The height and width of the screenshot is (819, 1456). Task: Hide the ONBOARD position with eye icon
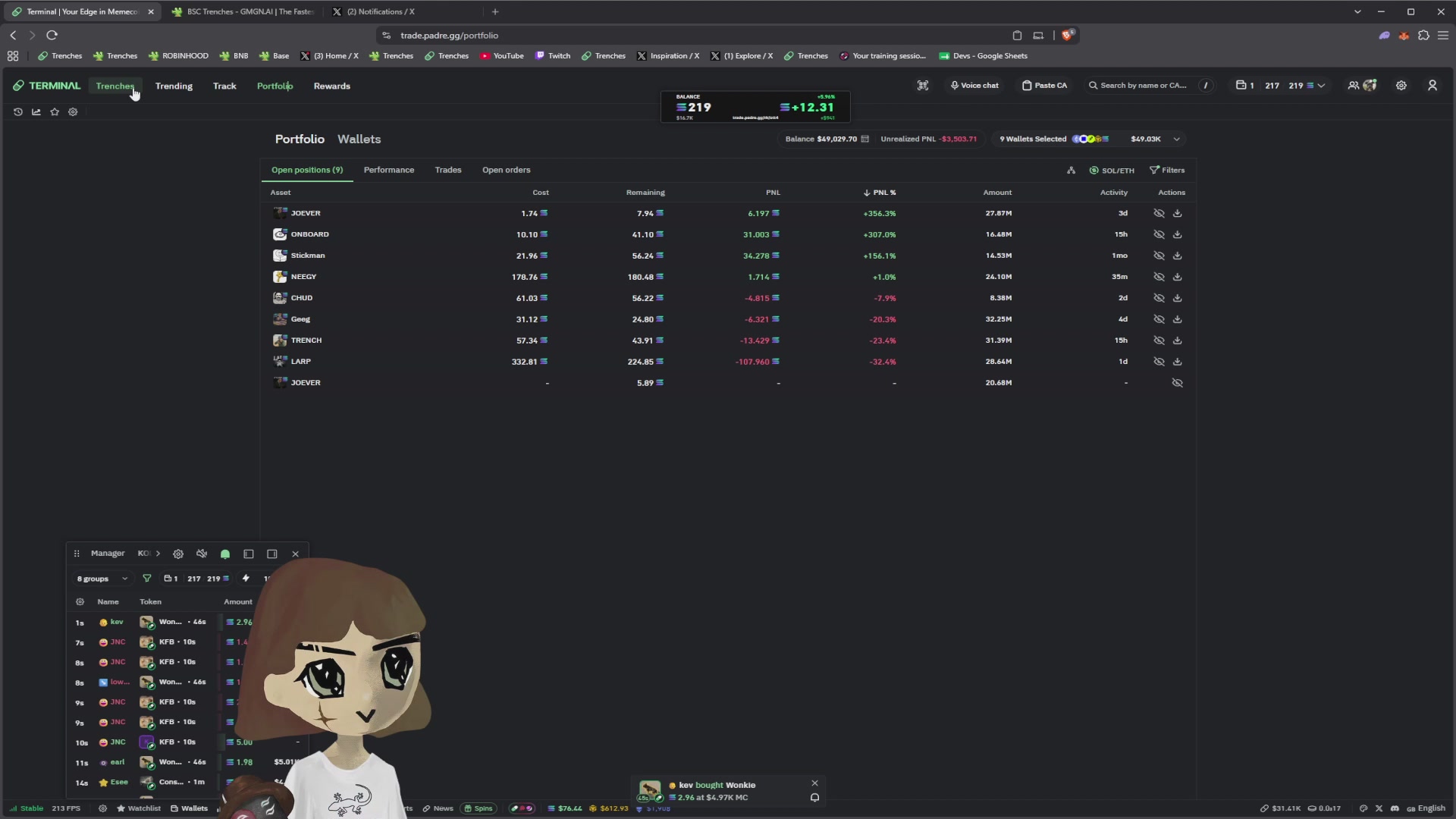pos(1159,234)
